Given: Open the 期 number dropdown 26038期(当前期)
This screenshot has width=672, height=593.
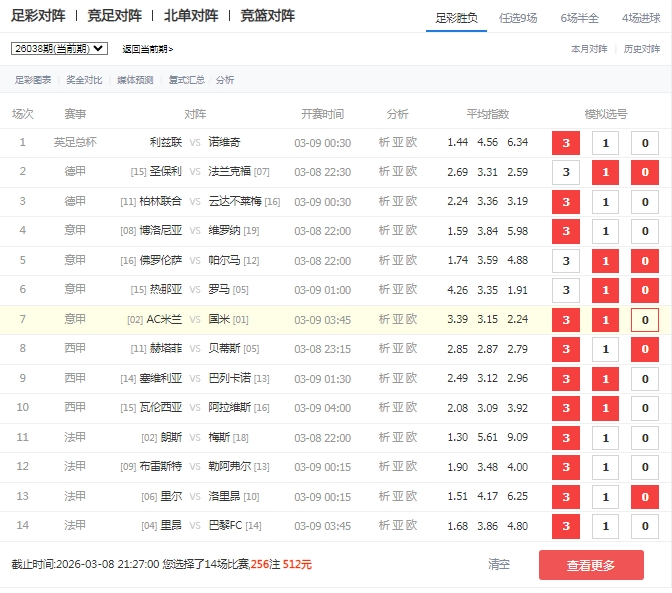Looking at the screenshot, I should tap(59, 48).
